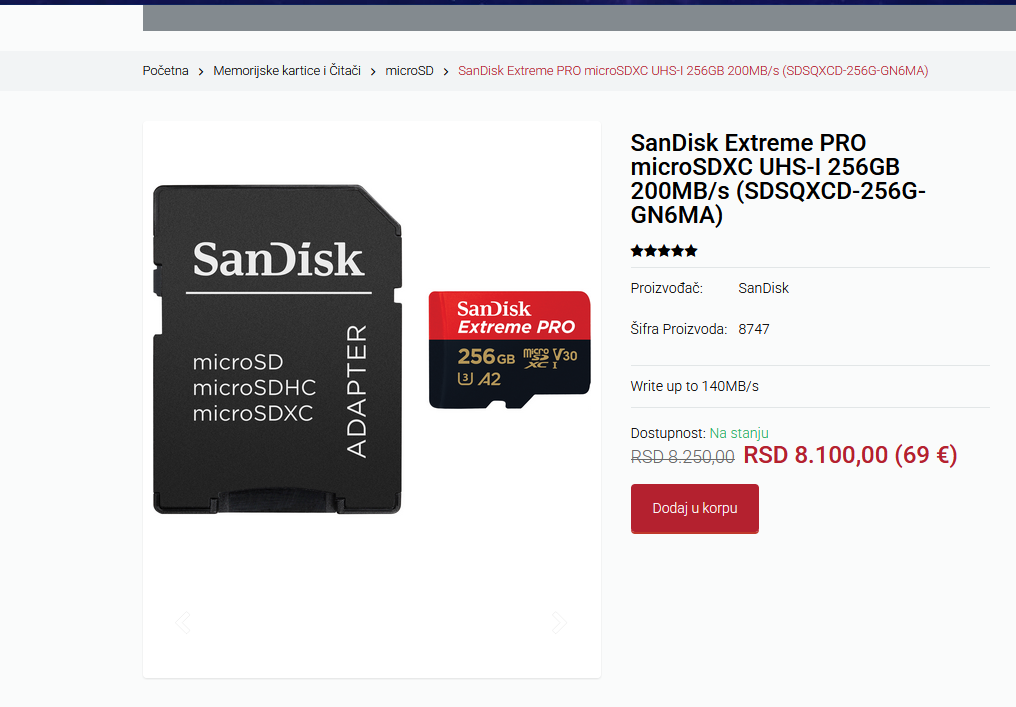Image resolution: width=1016 pixels, height=707 pixels.
Task: Click the product title heading
Action: pos(778,179)
